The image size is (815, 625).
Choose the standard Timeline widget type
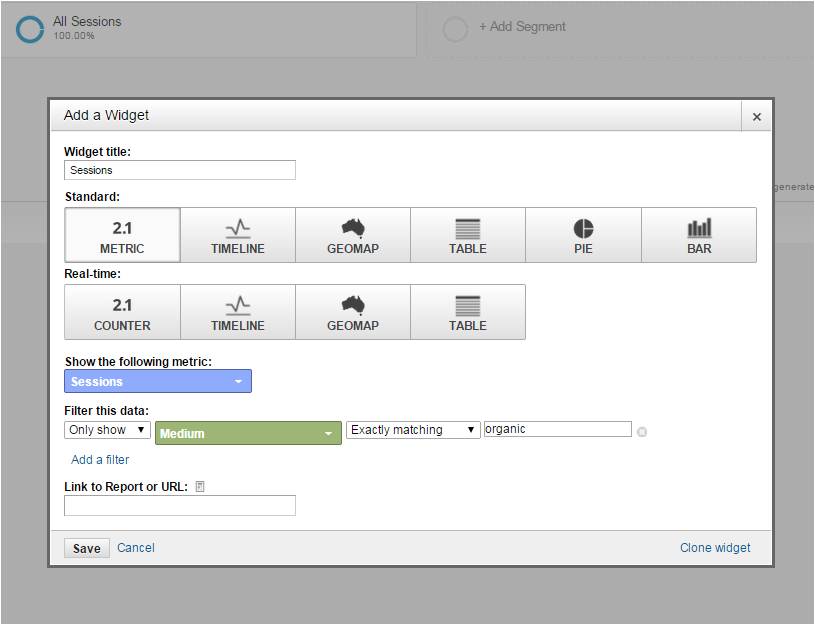[x=238, y=235]
